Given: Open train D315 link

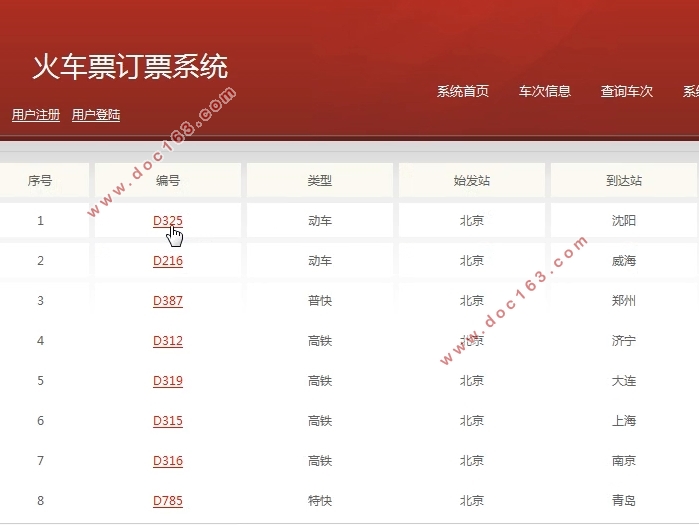Looking at the screenshot, I should click(x=168, y=421).
